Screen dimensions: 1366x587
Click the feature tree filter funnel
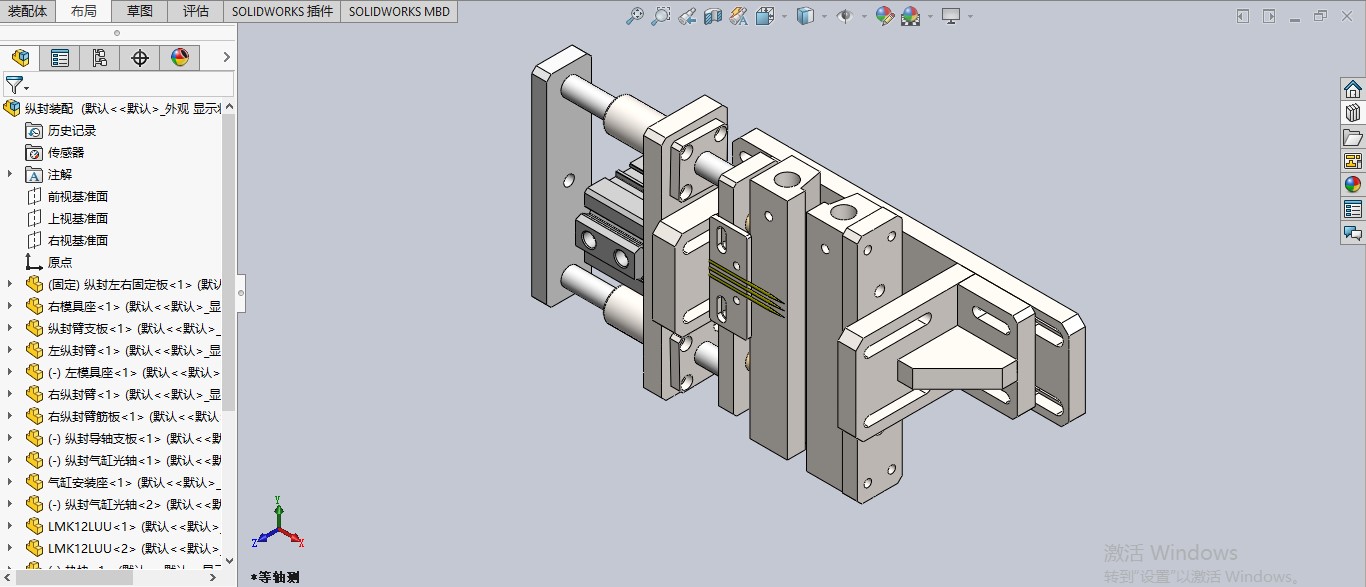click(14, 85)
